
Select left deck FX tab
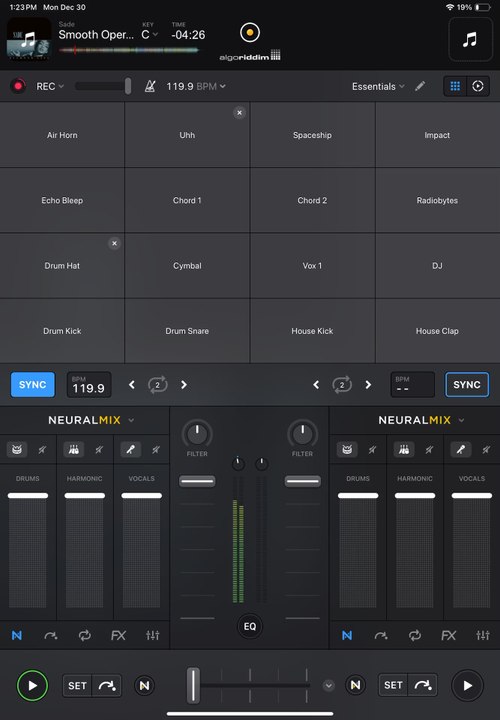[118, 635]
